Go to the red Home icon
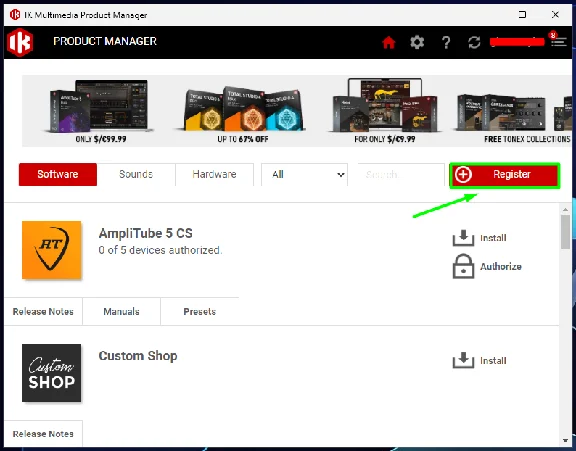576x451 pixels. [389, 42]
